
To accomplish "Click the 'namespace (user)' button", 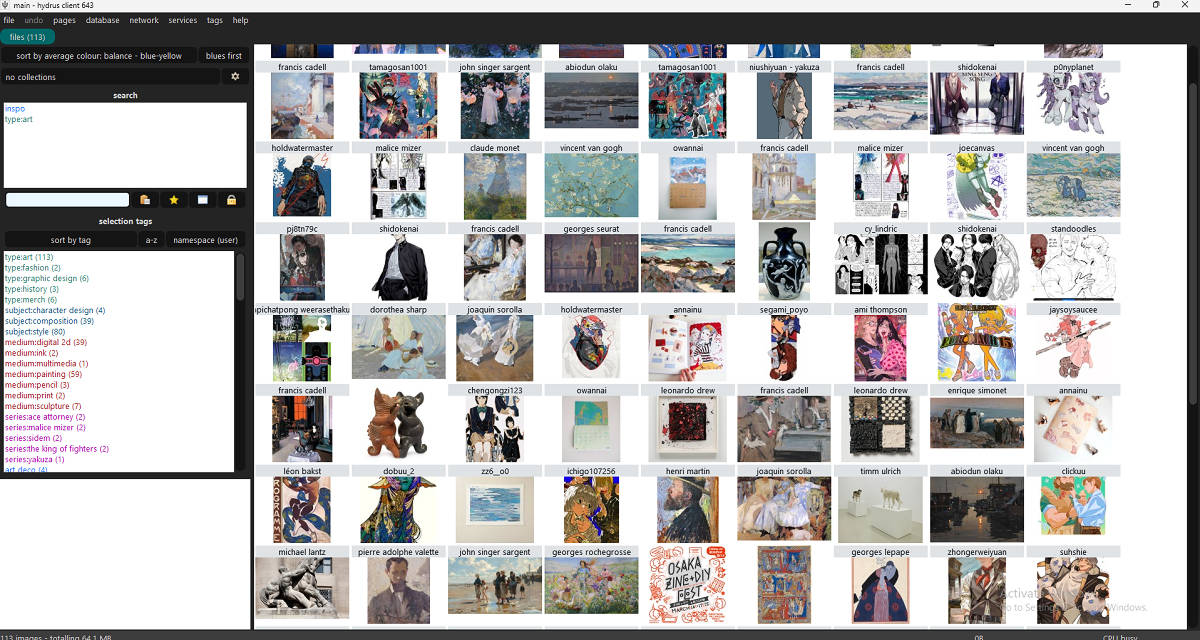I will (x=205, y=240).
